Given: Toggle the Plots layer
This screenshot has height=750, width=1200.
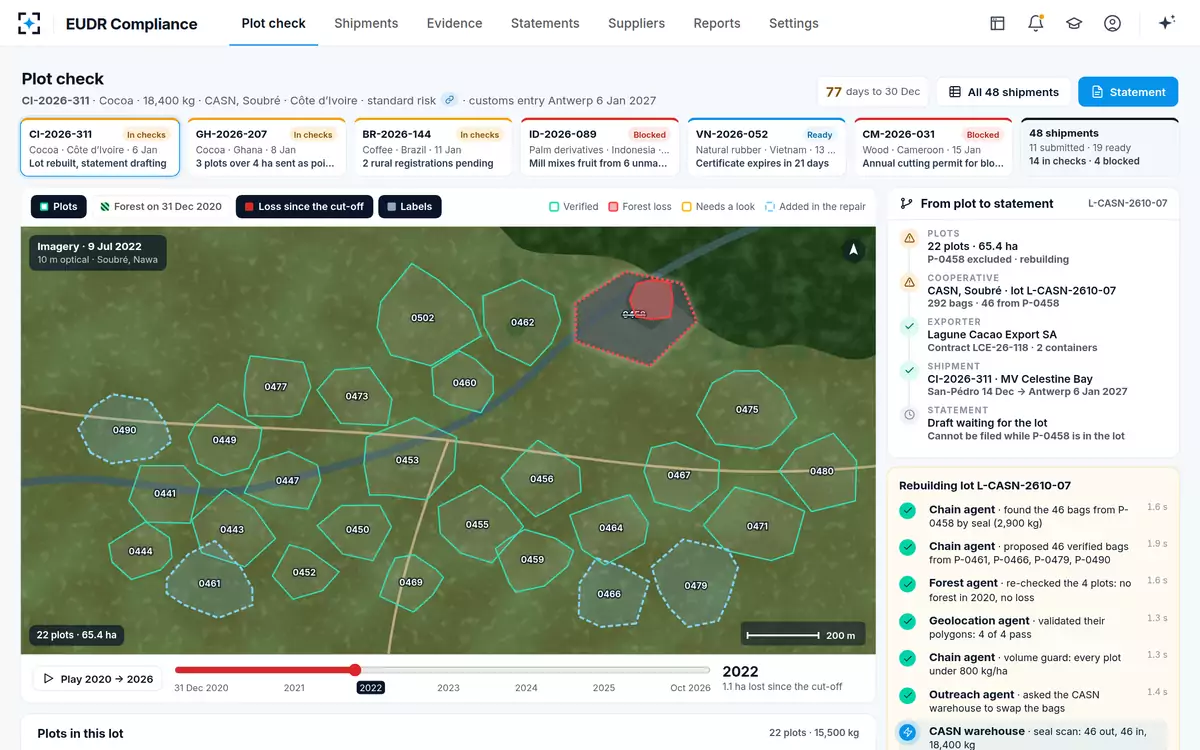Looking at the screenshot, I should (x=58, y=206).
